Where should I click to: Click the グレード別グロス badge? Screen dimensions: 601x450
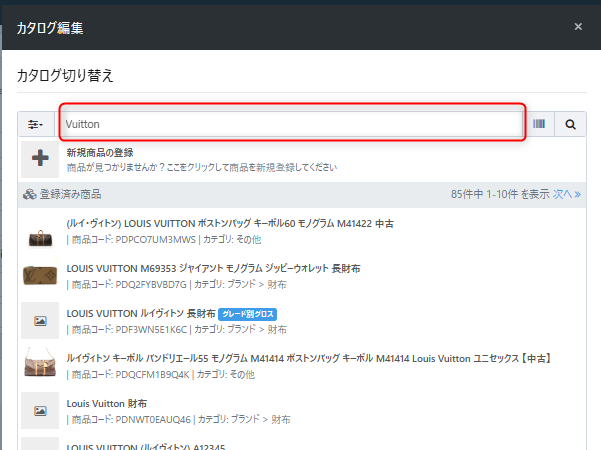click(x=248, y=314)
